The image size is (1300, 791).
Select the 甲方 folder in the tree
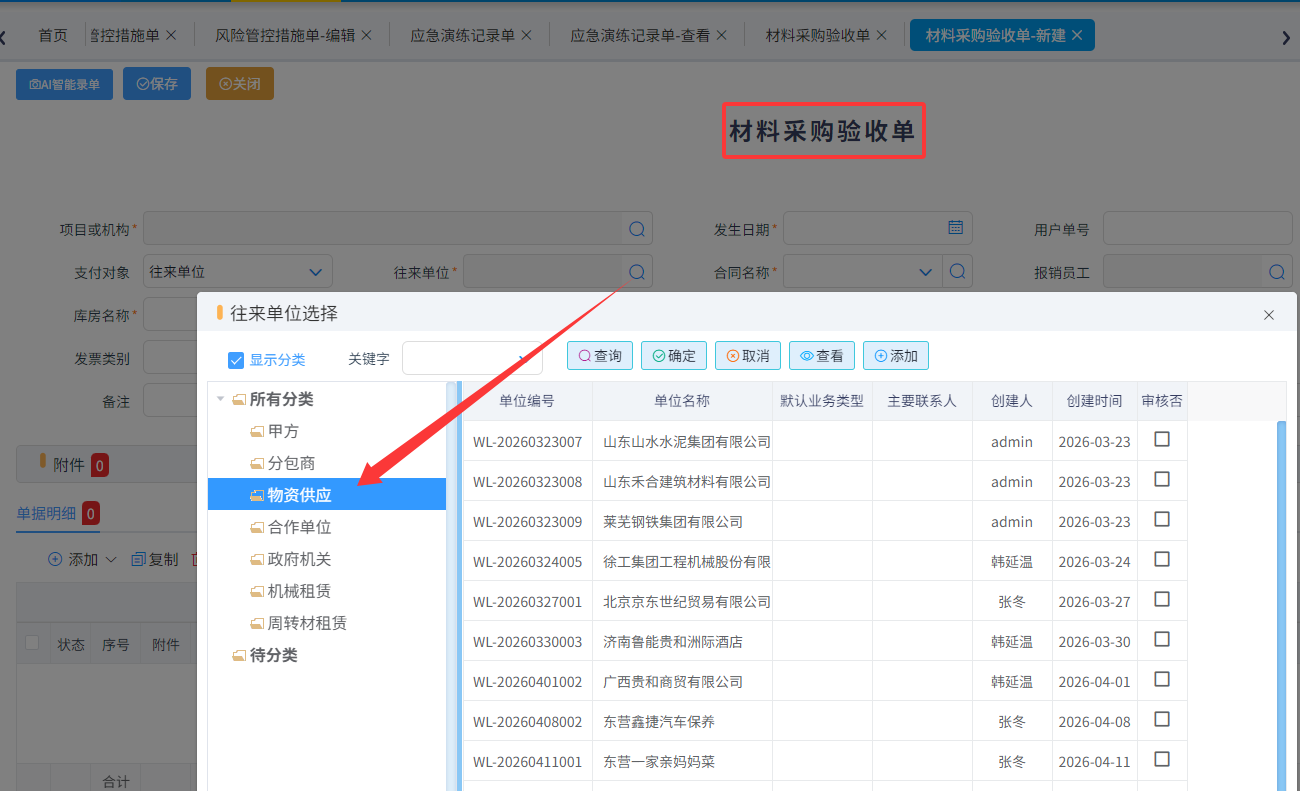283,431
